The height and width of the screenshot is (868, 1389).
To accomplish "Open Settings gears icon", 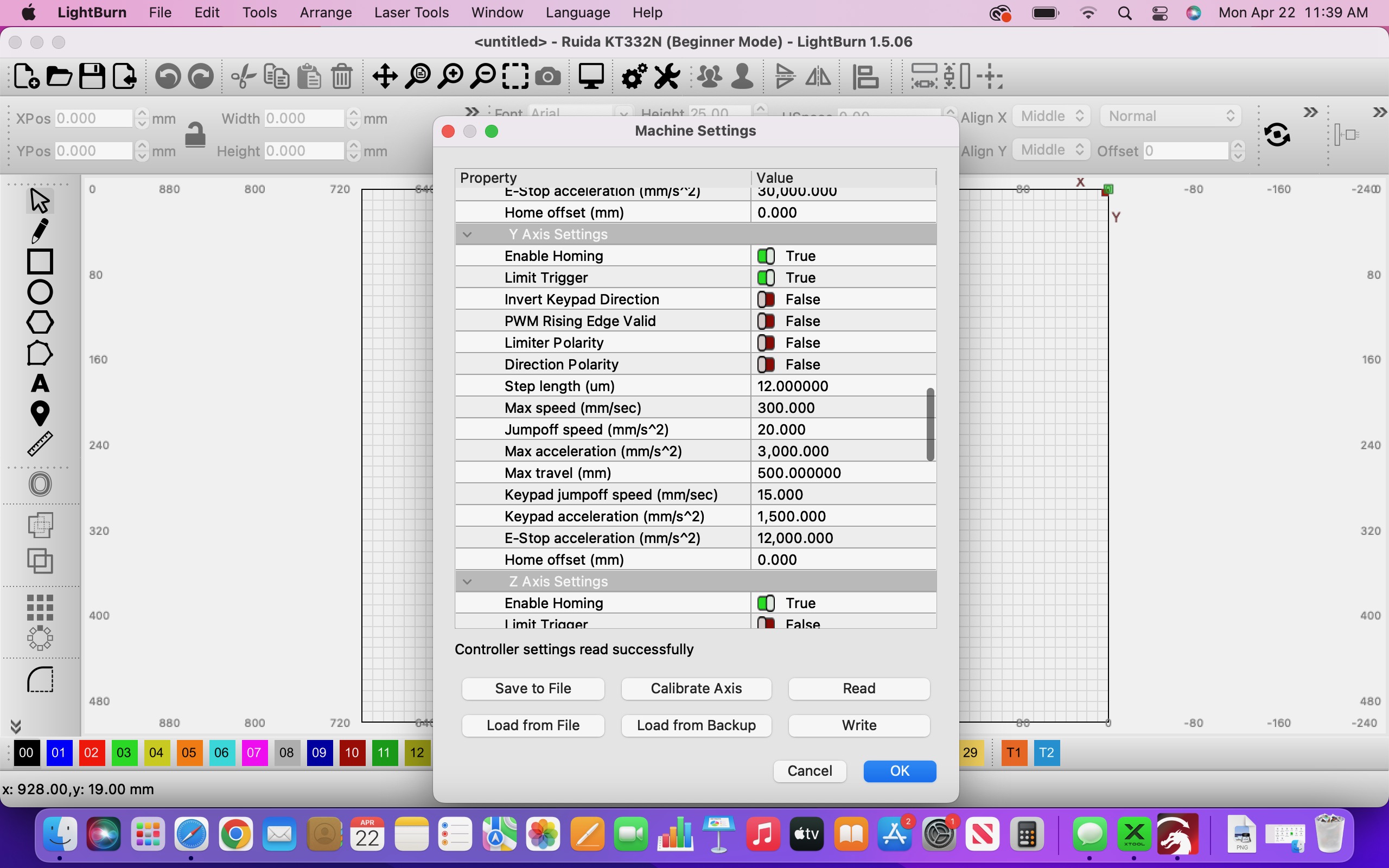I will click(x=635, y=76).
